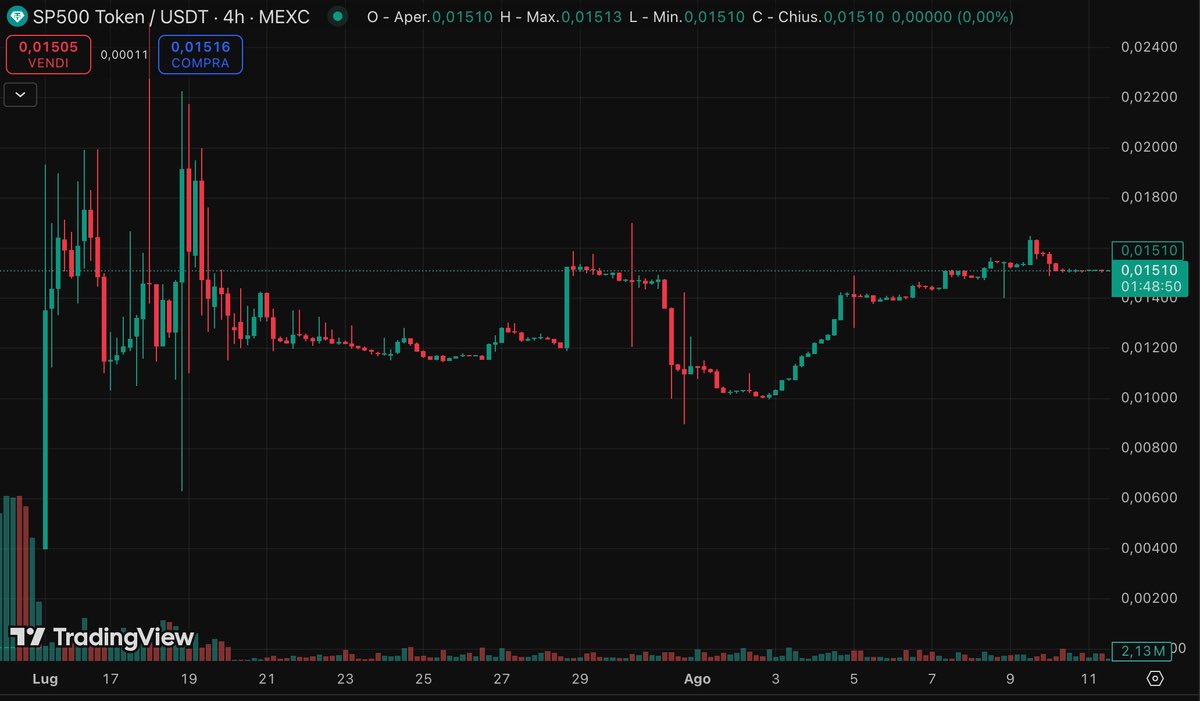Image resolution: width=1200 pixels, height=701 pixels.
Task: Click the 0,00400 price axis label
Action: [x=1148, y=548]
